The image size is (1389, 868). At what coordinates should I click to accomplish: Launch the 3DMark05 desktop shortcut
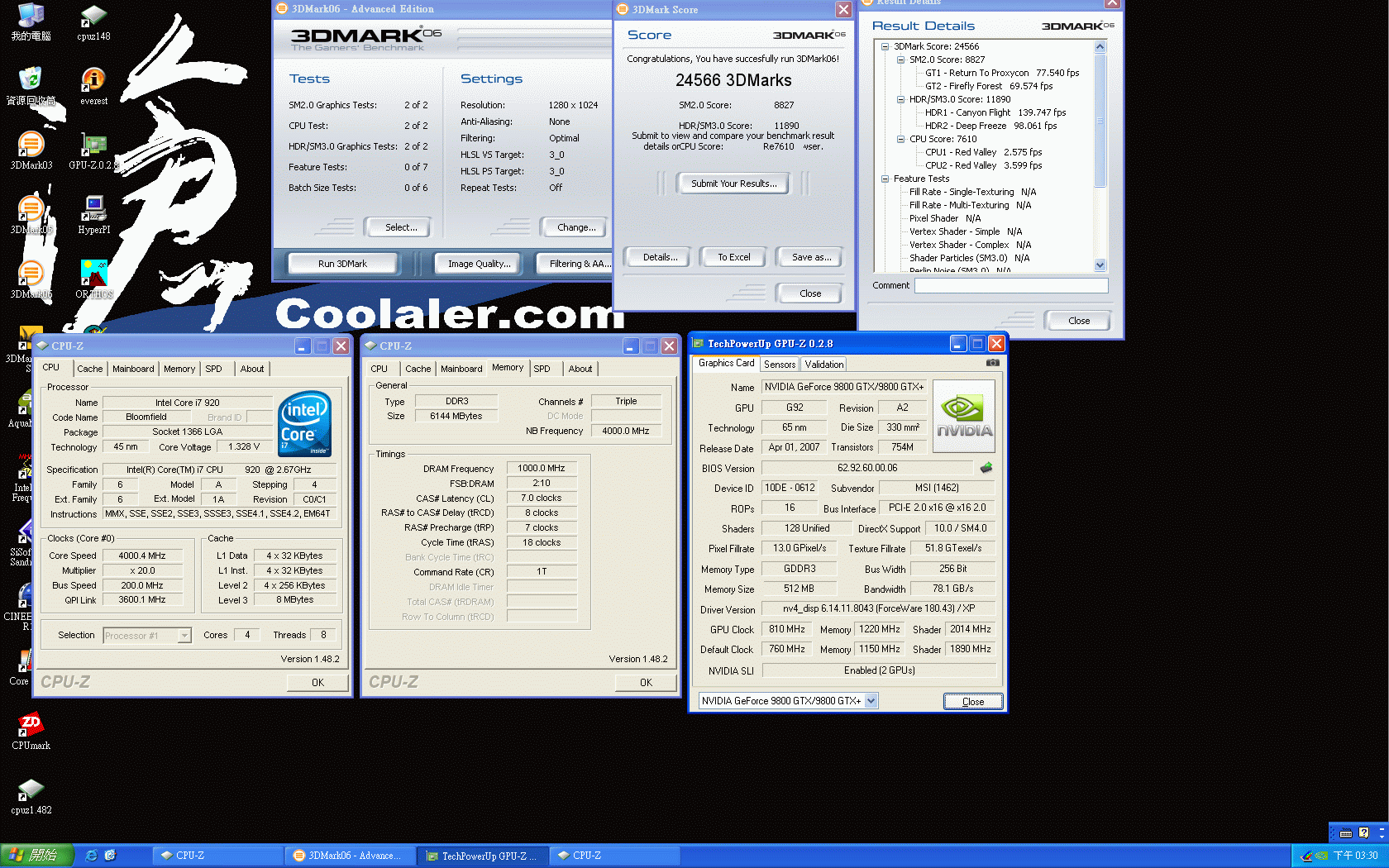click(31, 215)
